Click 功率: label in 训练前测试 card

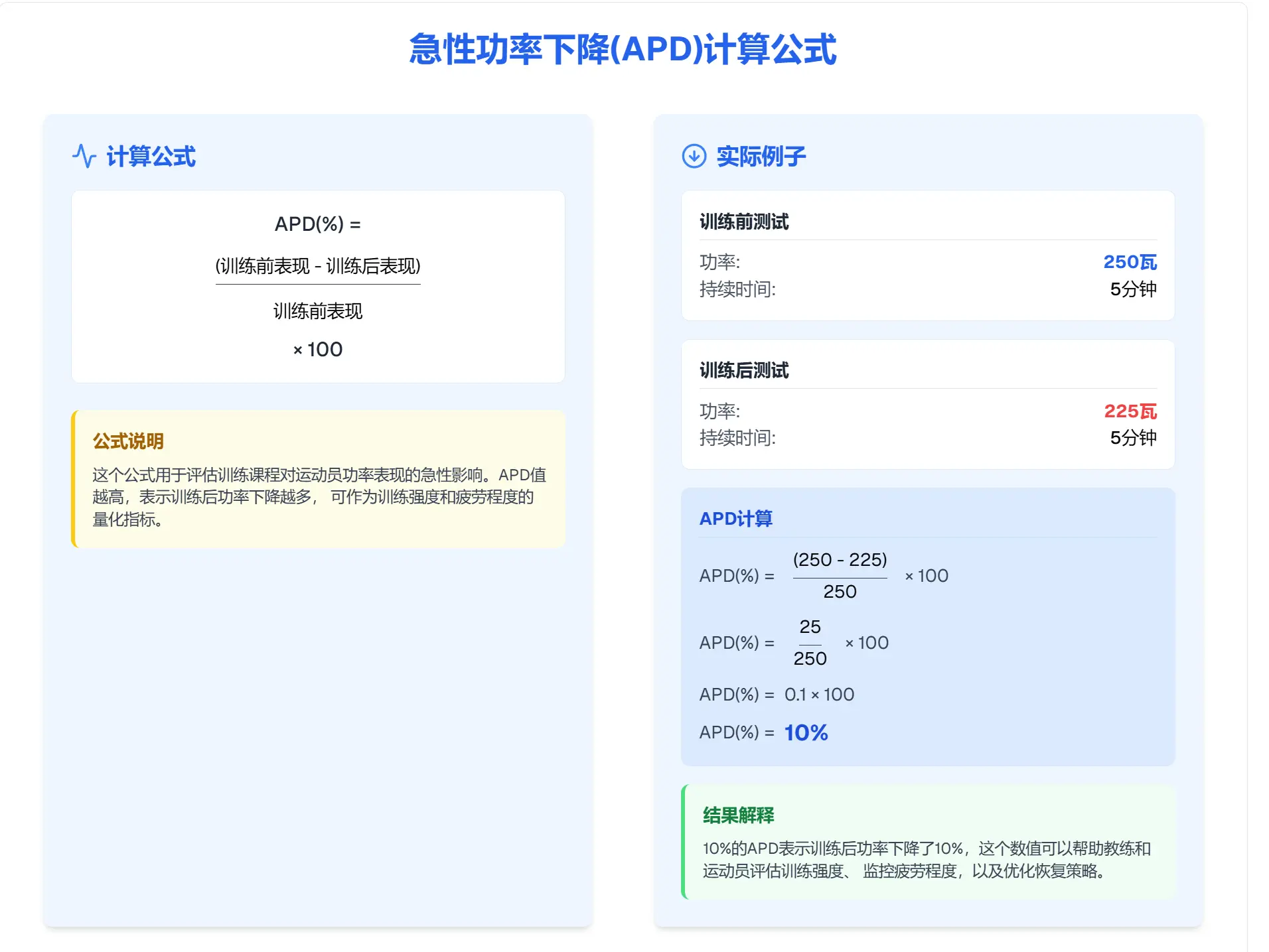click(x=720, y=262)
